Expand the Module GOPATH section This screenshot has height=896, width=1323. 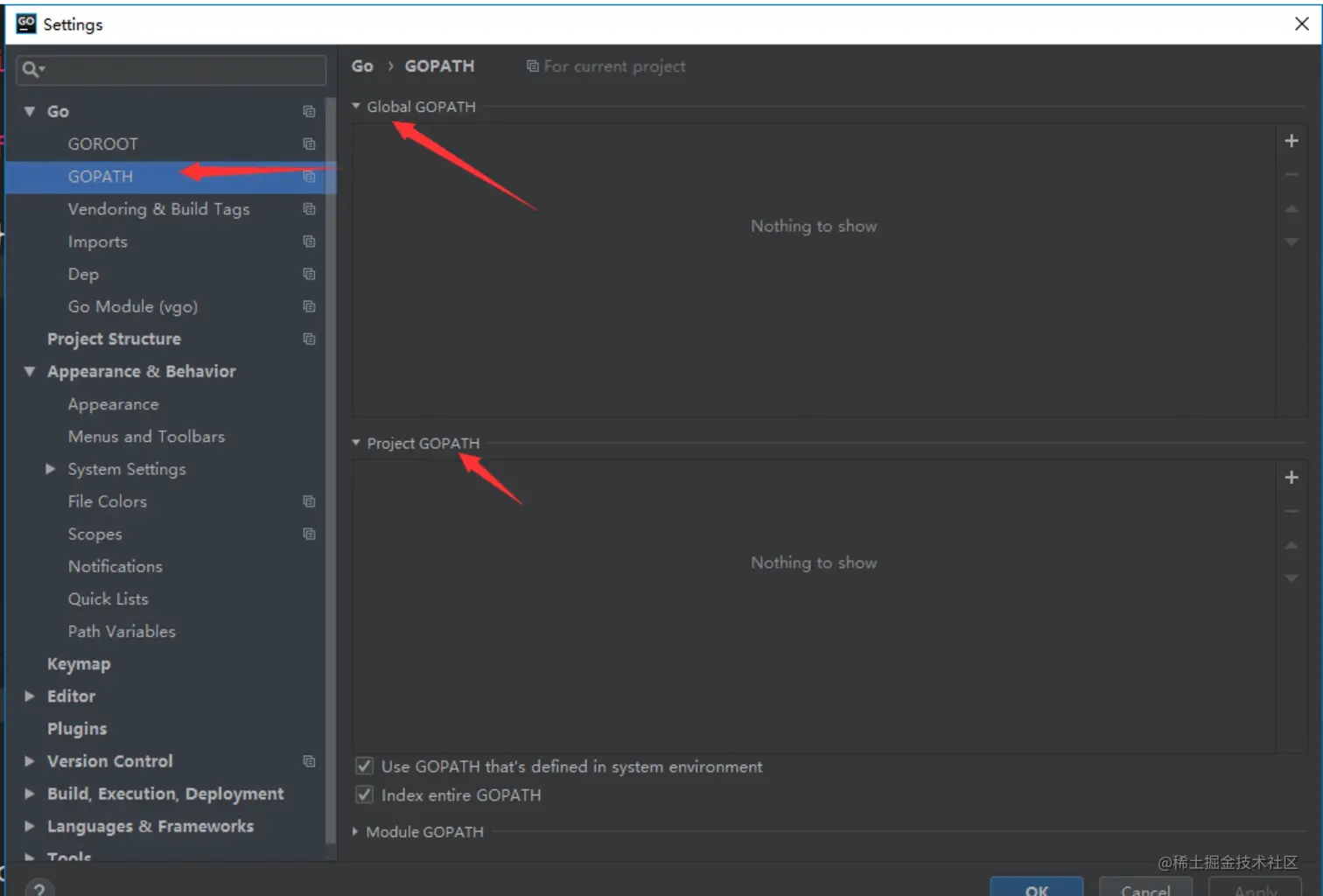point(355,831)
